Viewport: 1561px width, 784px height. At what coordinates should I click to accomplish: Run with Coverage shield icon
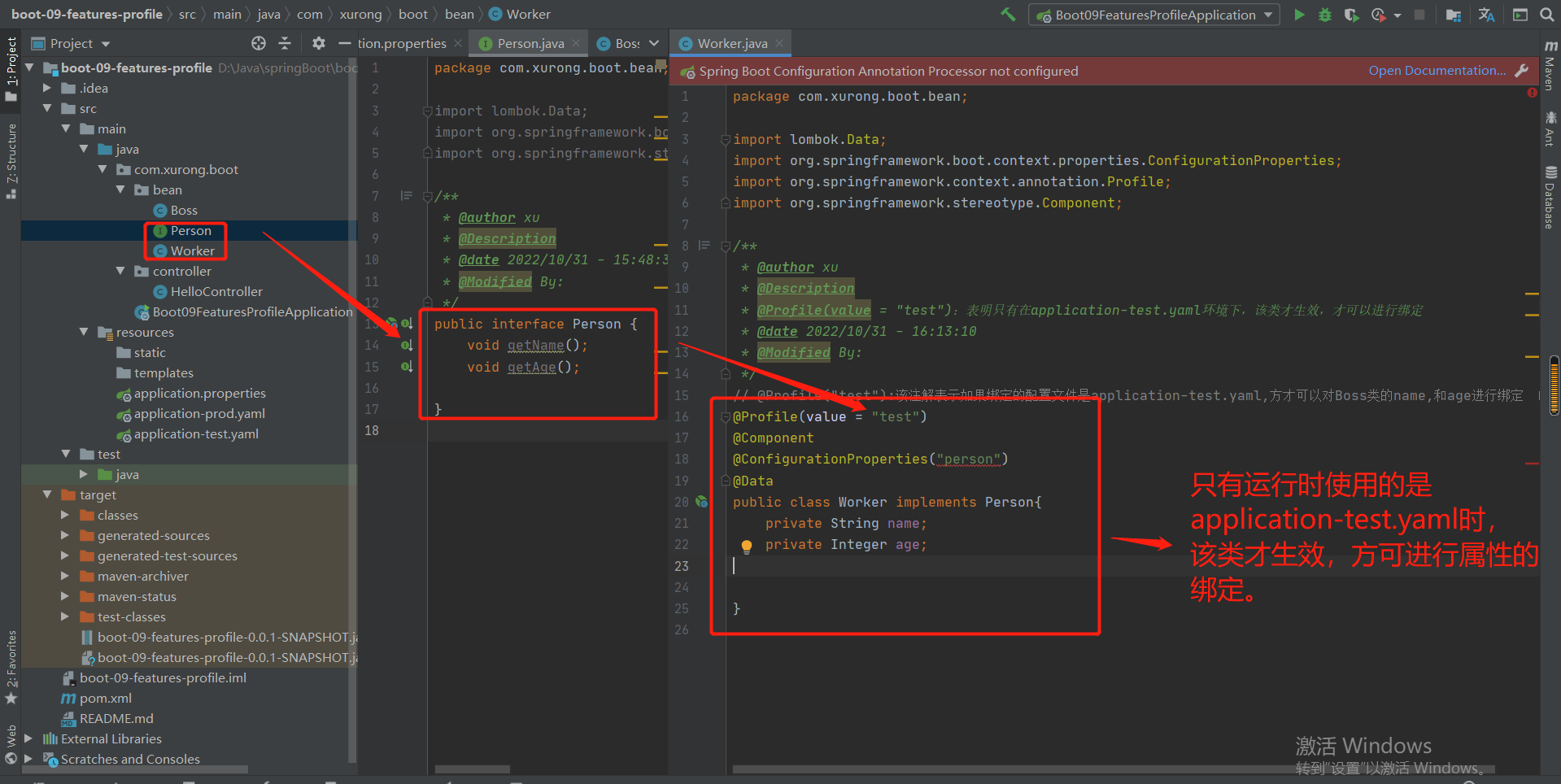(1351, 15)
